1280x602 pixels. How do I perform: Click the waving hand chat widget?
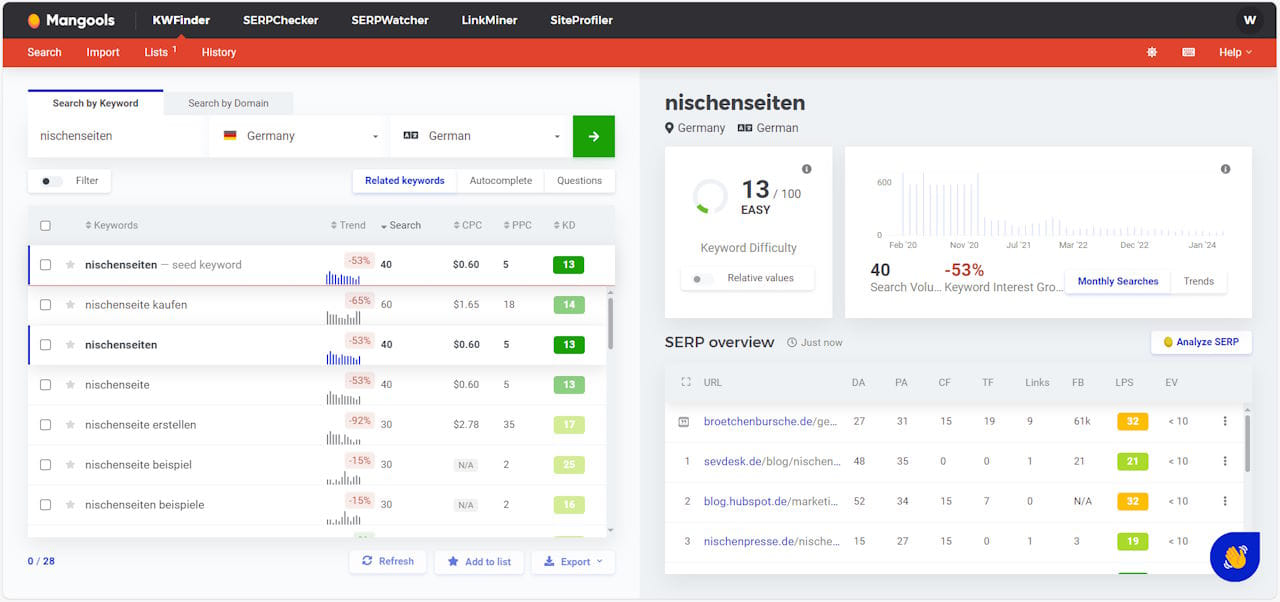[1234, 557]
